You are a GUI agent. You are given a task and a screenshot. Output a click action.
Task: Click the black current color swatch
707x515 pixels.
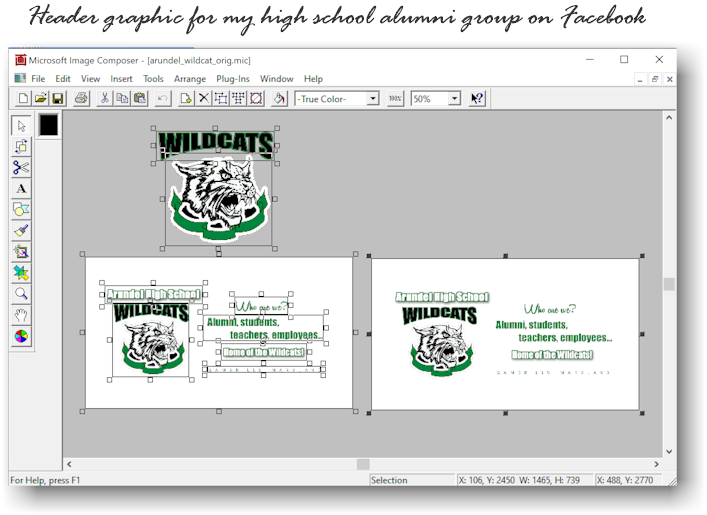coord(48,125)
